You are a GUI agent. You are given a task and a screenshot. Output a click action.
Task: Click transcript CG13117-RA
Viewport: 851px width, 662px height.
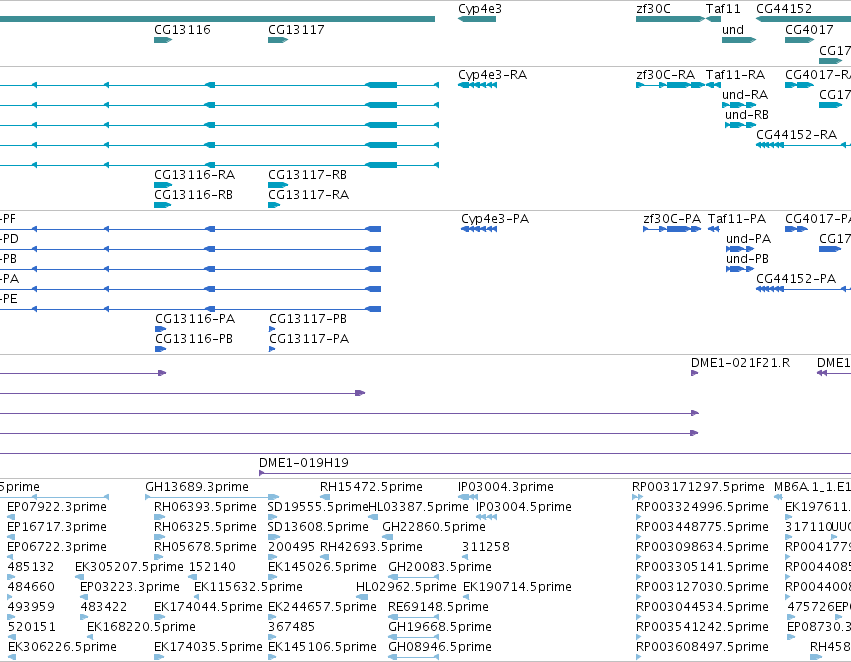tap(308, 195)
